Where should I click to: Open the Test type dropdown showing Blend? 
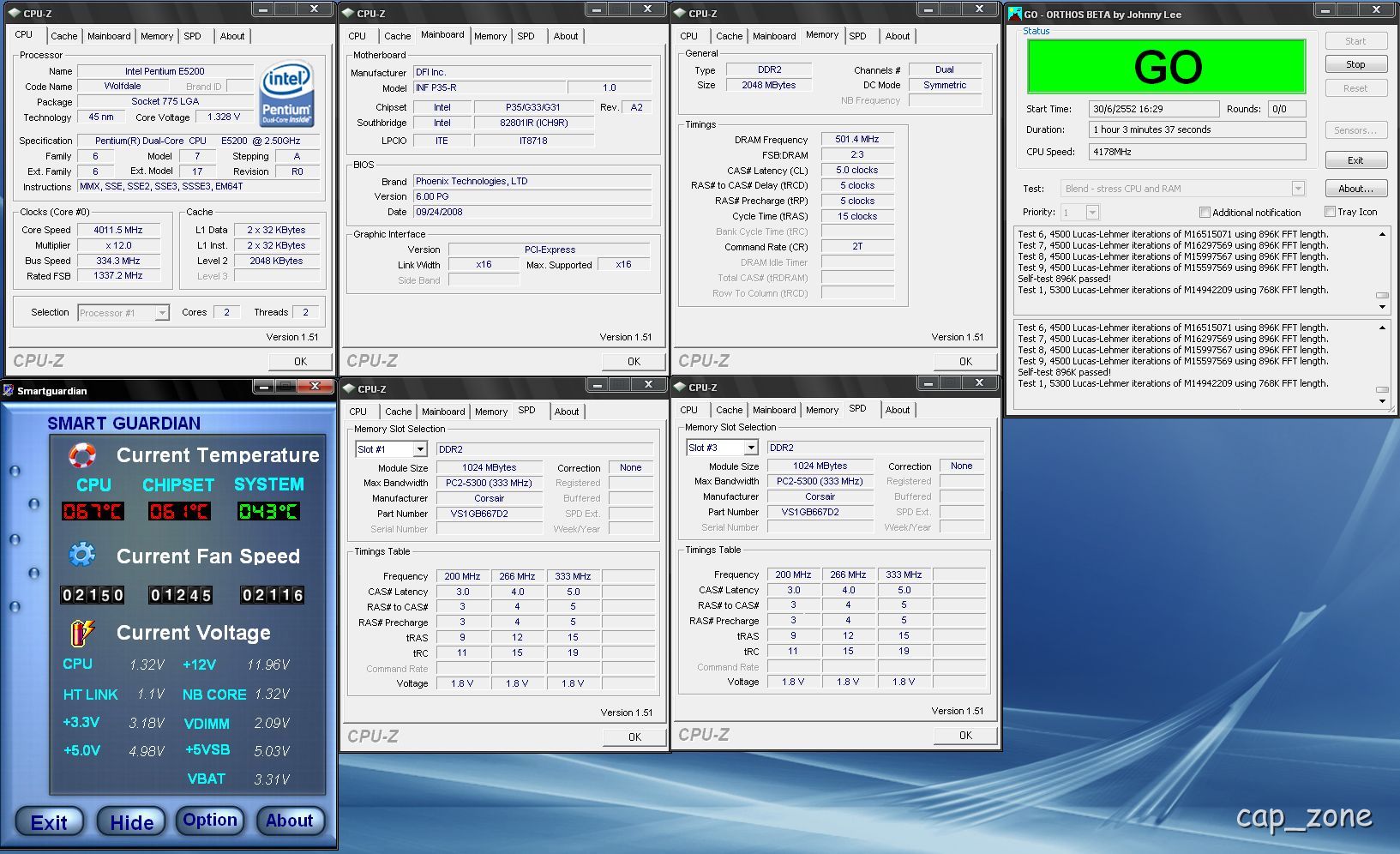click(x=1298, y=189)
